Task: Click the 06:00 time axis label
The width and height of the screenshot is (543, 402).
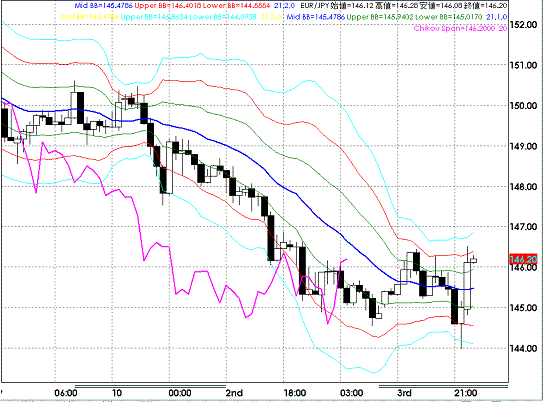Action: coord(66,393)
